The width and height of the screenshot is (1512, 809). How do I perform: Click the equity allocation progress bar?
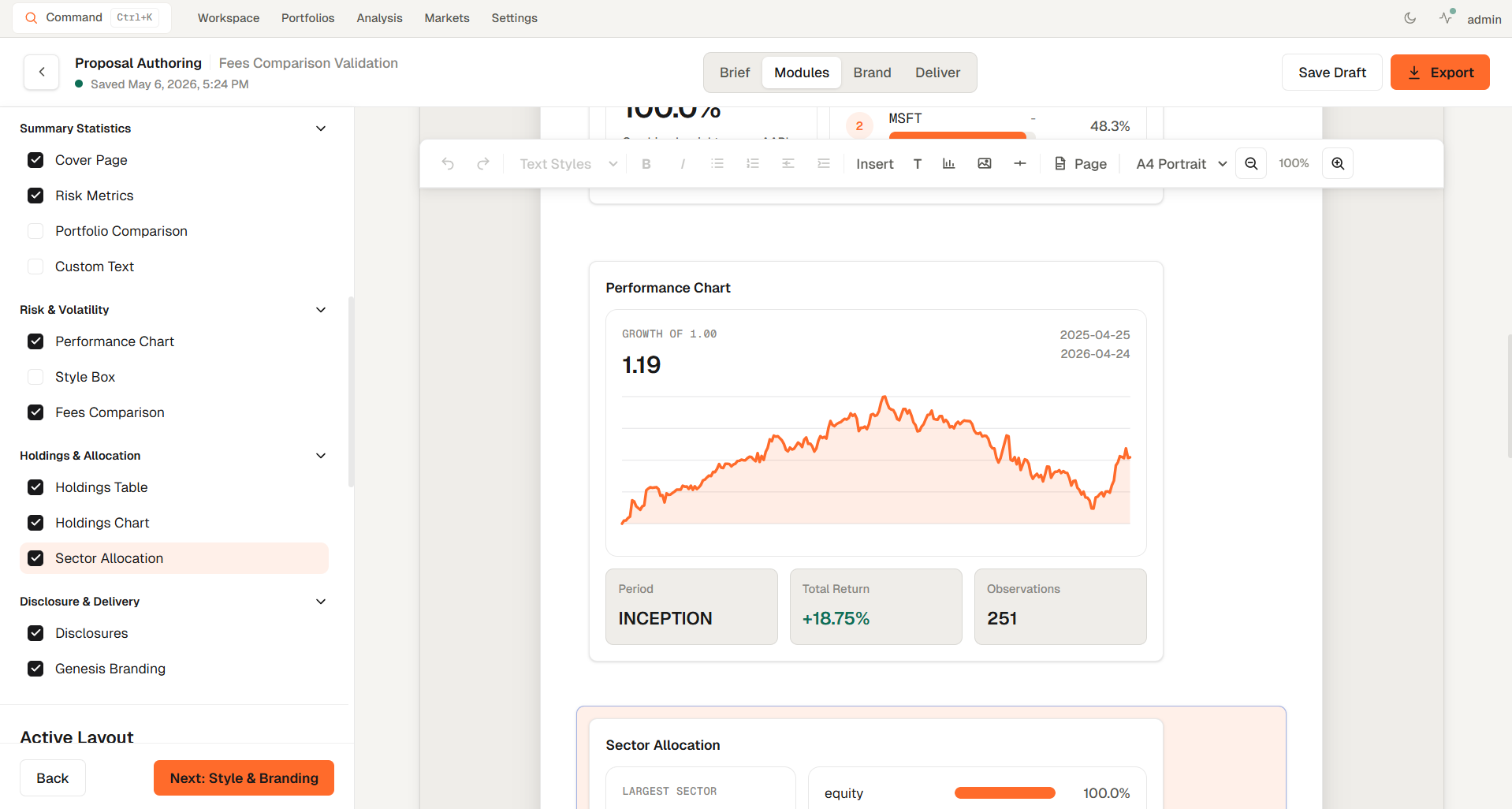click(x=1005, y=793)
